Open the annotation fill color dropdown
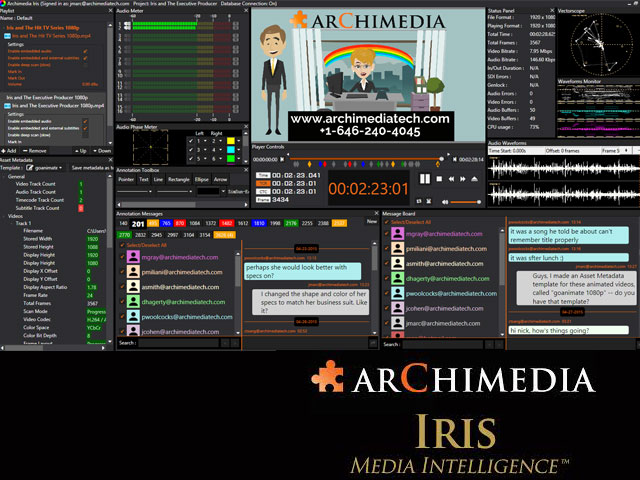Screen dimensions: 640x480 tap(223, 191)
